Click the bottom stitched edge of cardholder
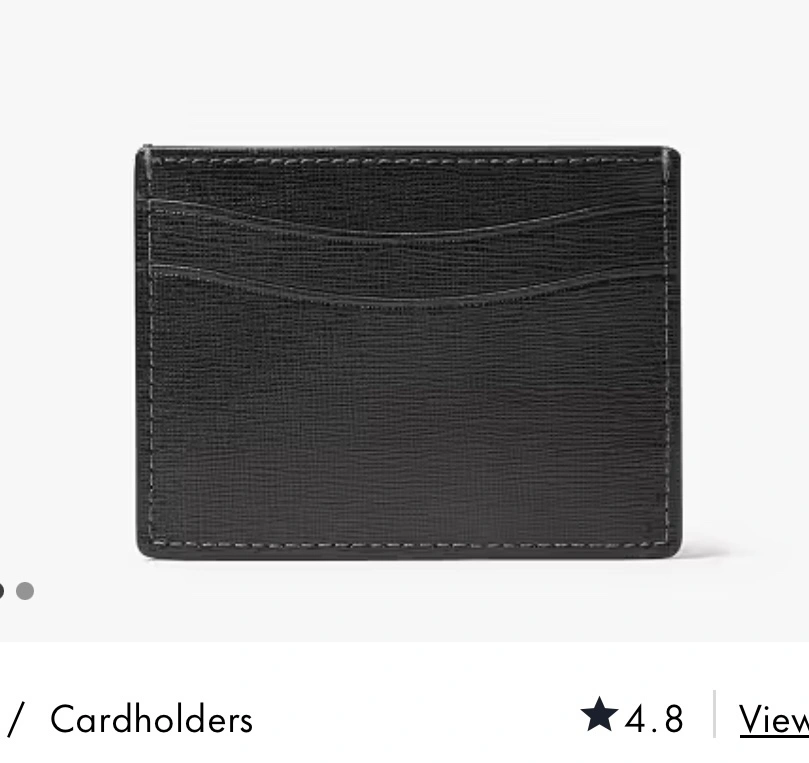 tap(408, 545)
